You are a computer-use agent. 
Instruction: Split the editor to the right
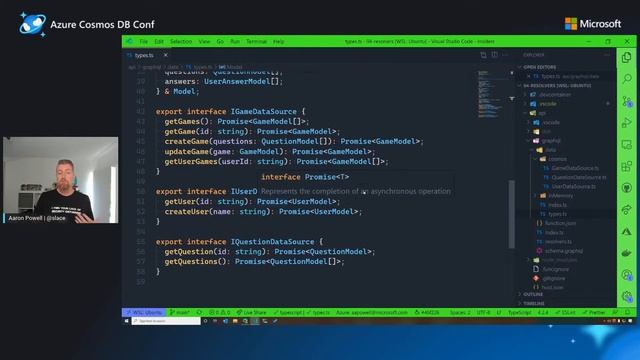494,55
